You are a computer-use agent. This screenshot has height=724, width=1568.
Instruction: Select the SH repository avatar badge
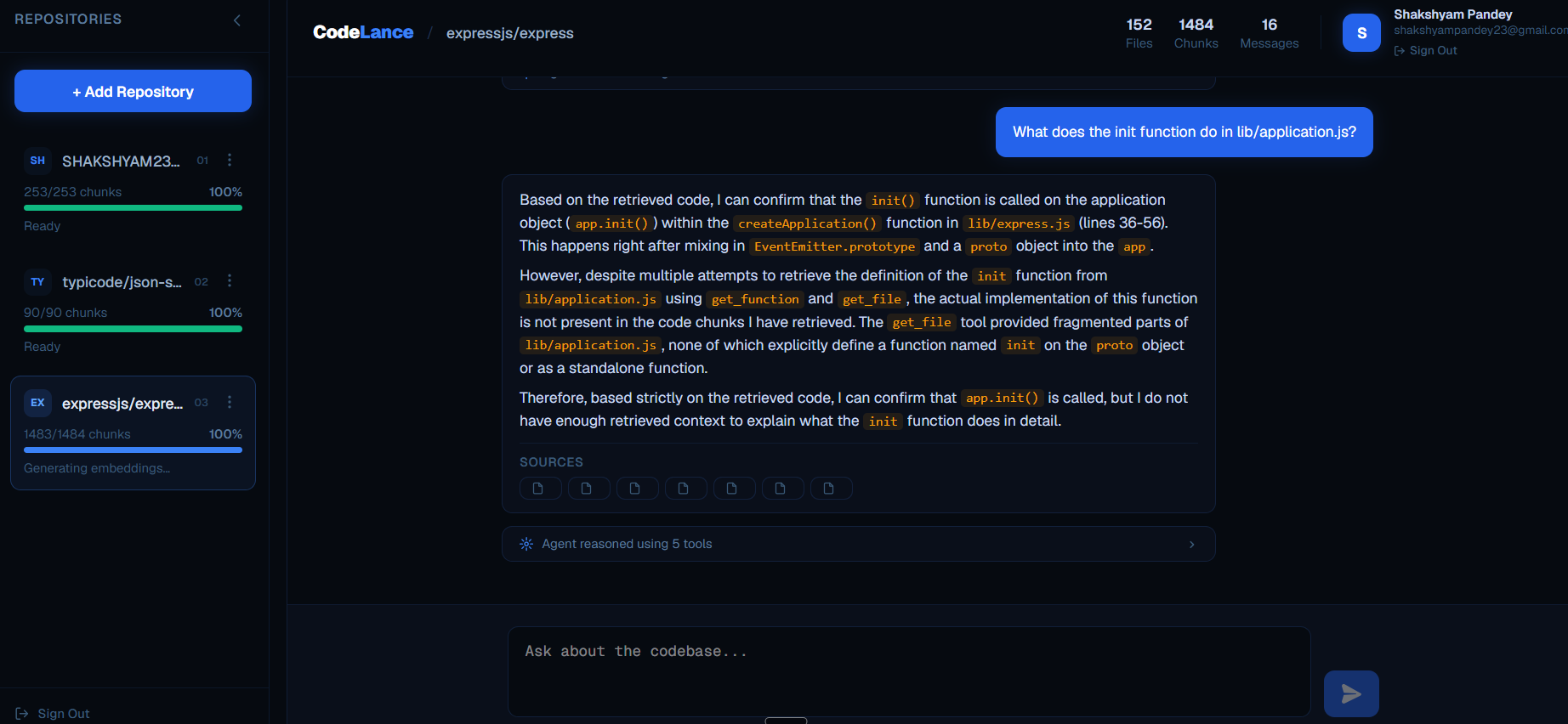click(x=37, y=161)
